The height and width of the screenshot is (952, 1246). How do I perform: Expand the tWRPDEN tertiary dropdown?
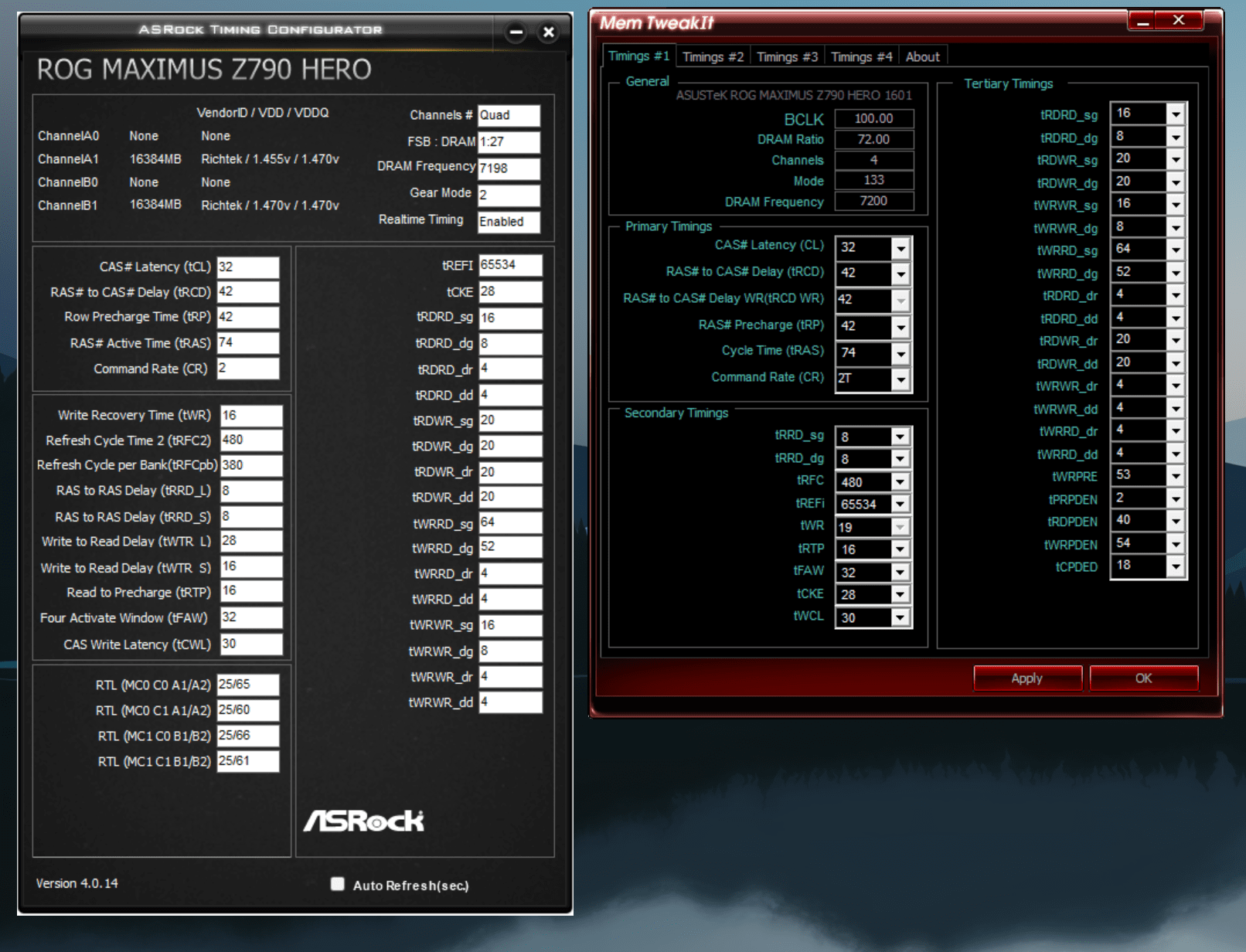click(x=1176, y=544)
